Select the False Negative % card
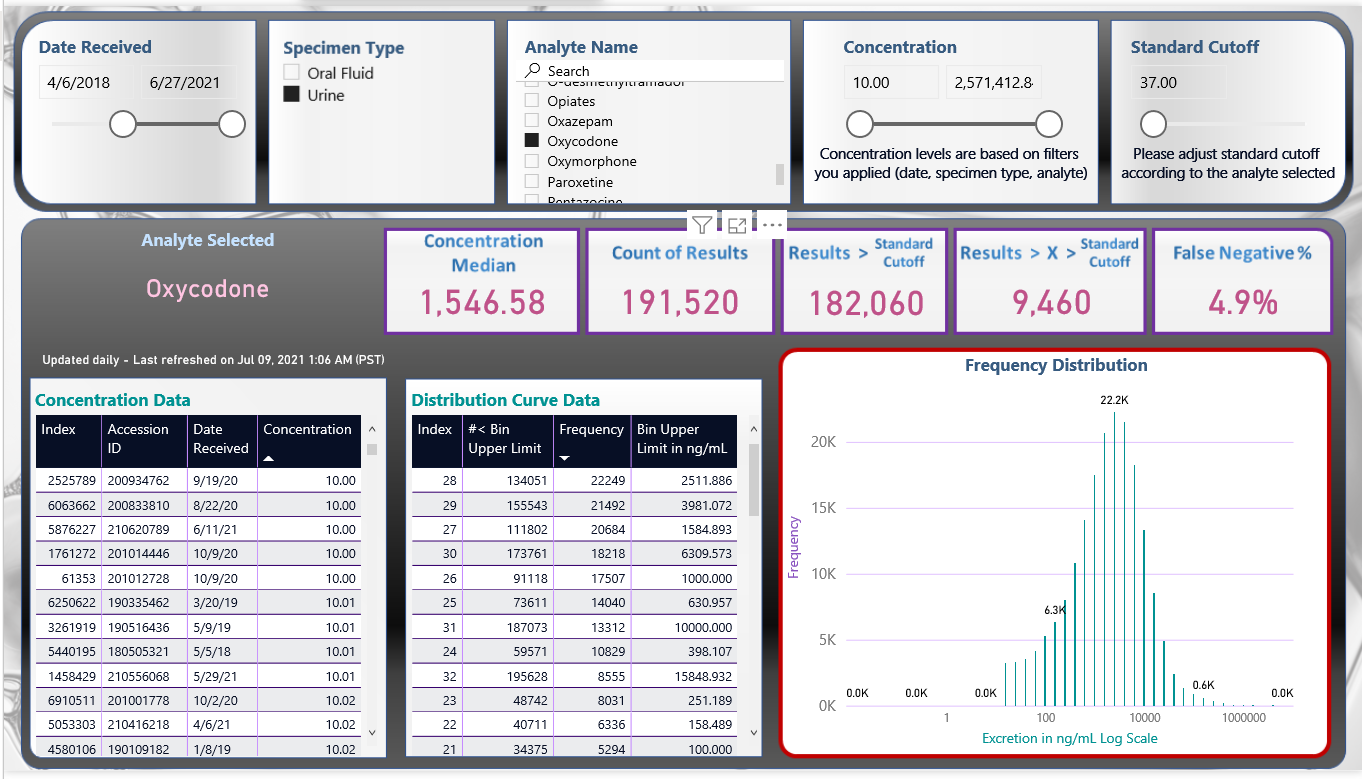The image size is (1362, 779). [x=1242, y=281]
